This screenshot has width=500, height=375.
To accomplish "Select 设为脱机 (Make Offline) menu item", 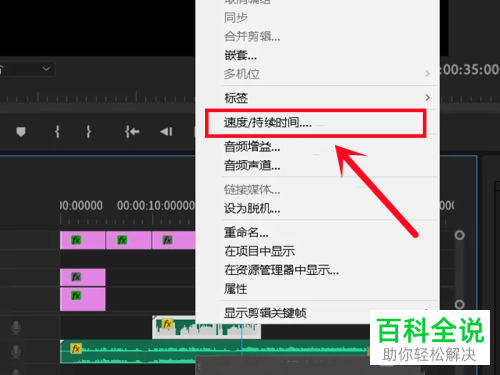I will click(x=252, y=209).
